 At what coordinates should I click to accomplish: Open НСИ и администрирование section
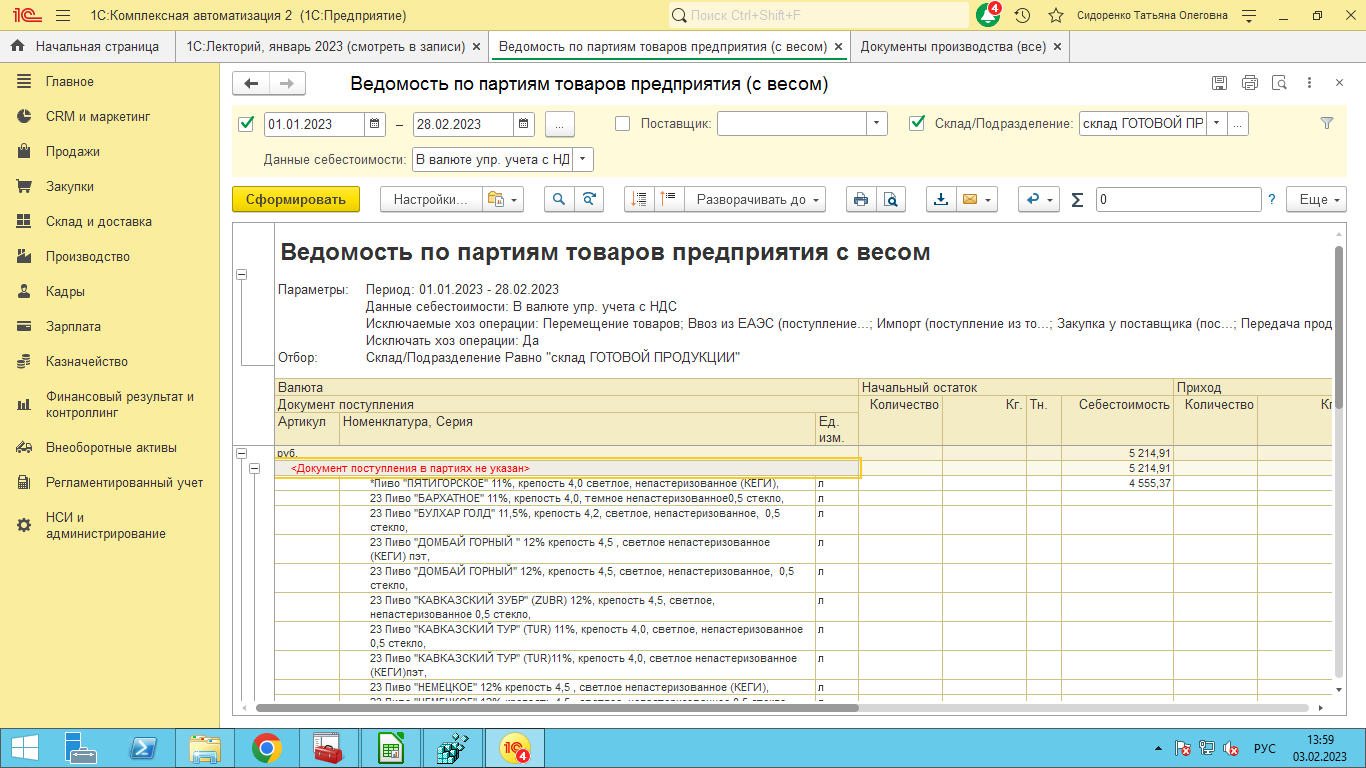[x=105, y=525]
